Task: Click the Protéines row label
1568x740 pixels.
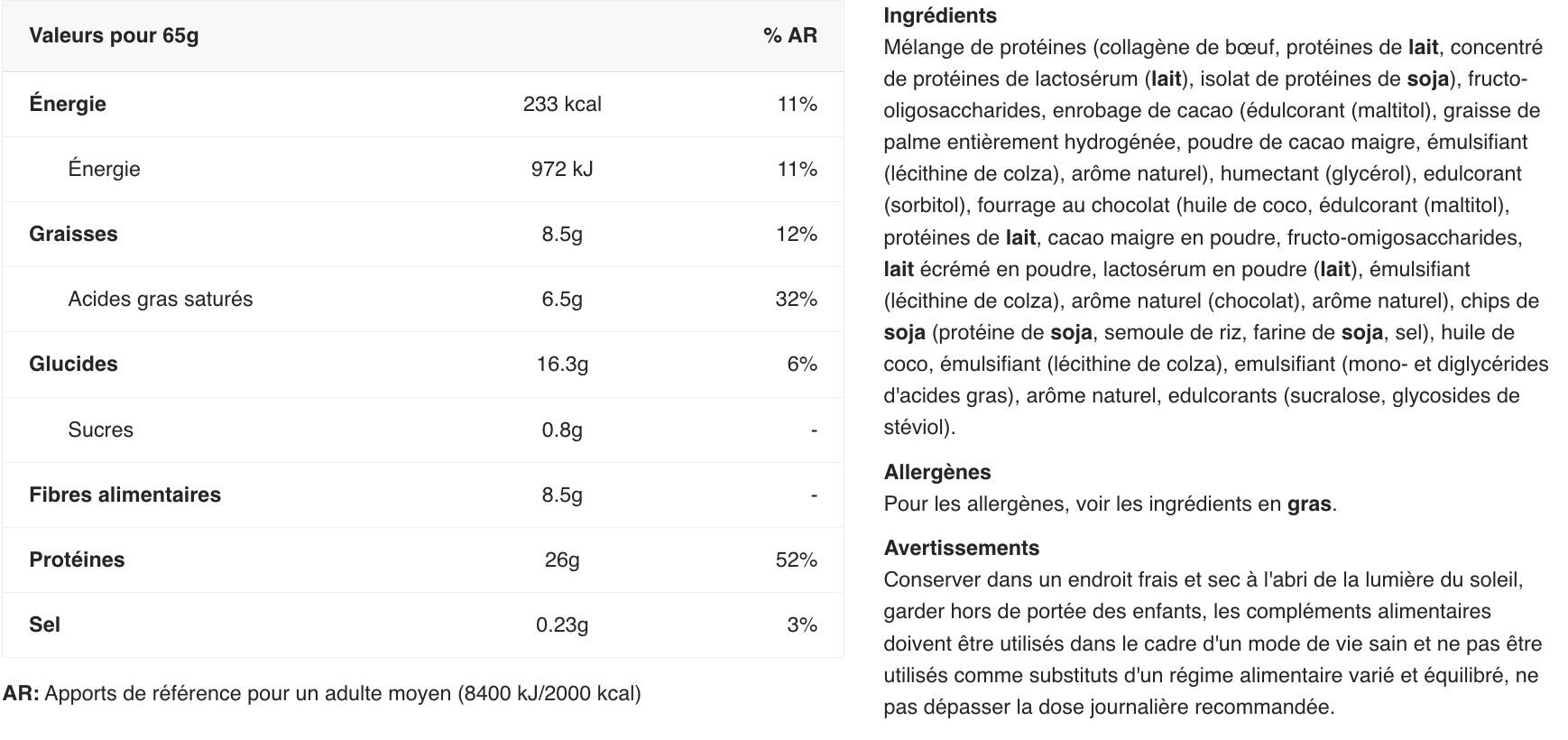Action: (77, 560)
